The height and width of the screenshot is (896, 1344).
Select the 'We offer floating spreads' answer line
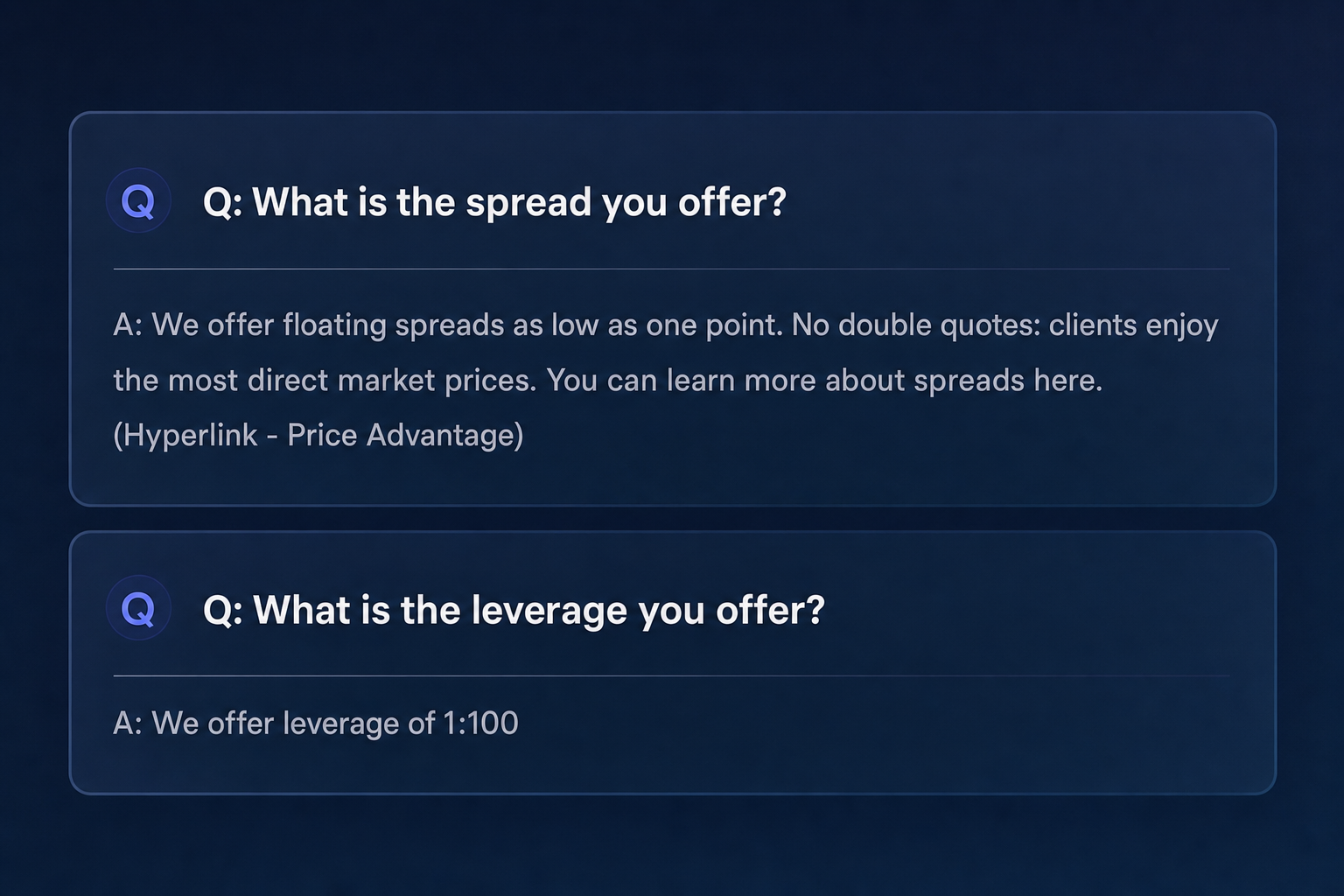(666, 325)
